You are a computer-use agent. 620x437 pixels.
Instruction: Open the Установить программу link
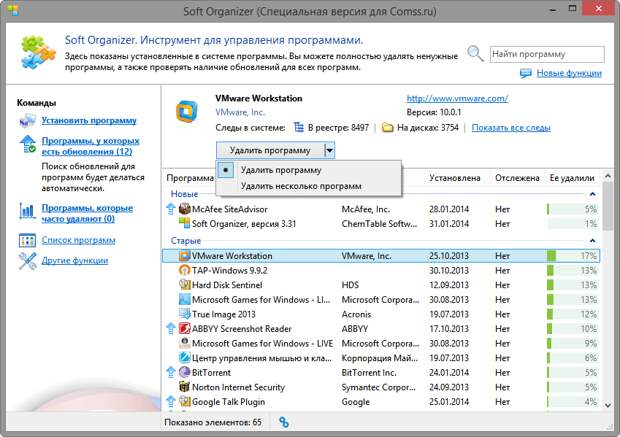coord(89,120)
